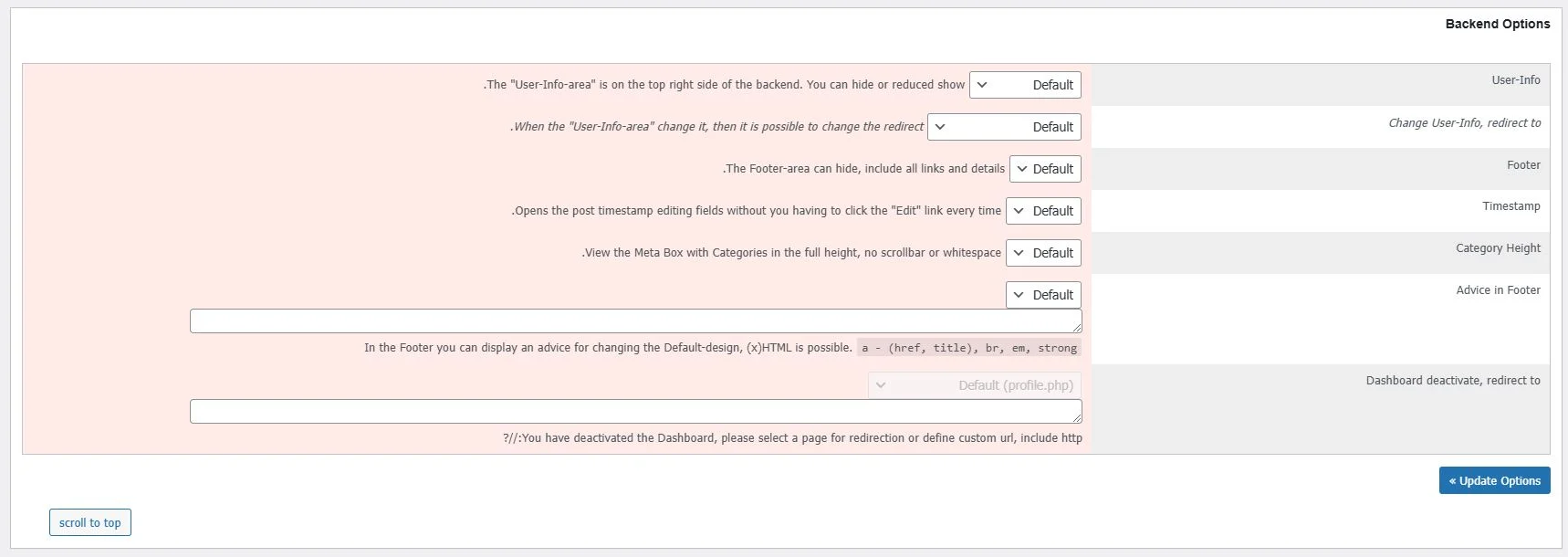
Task: Click the Update Options button
Action: click(1495, 480)
